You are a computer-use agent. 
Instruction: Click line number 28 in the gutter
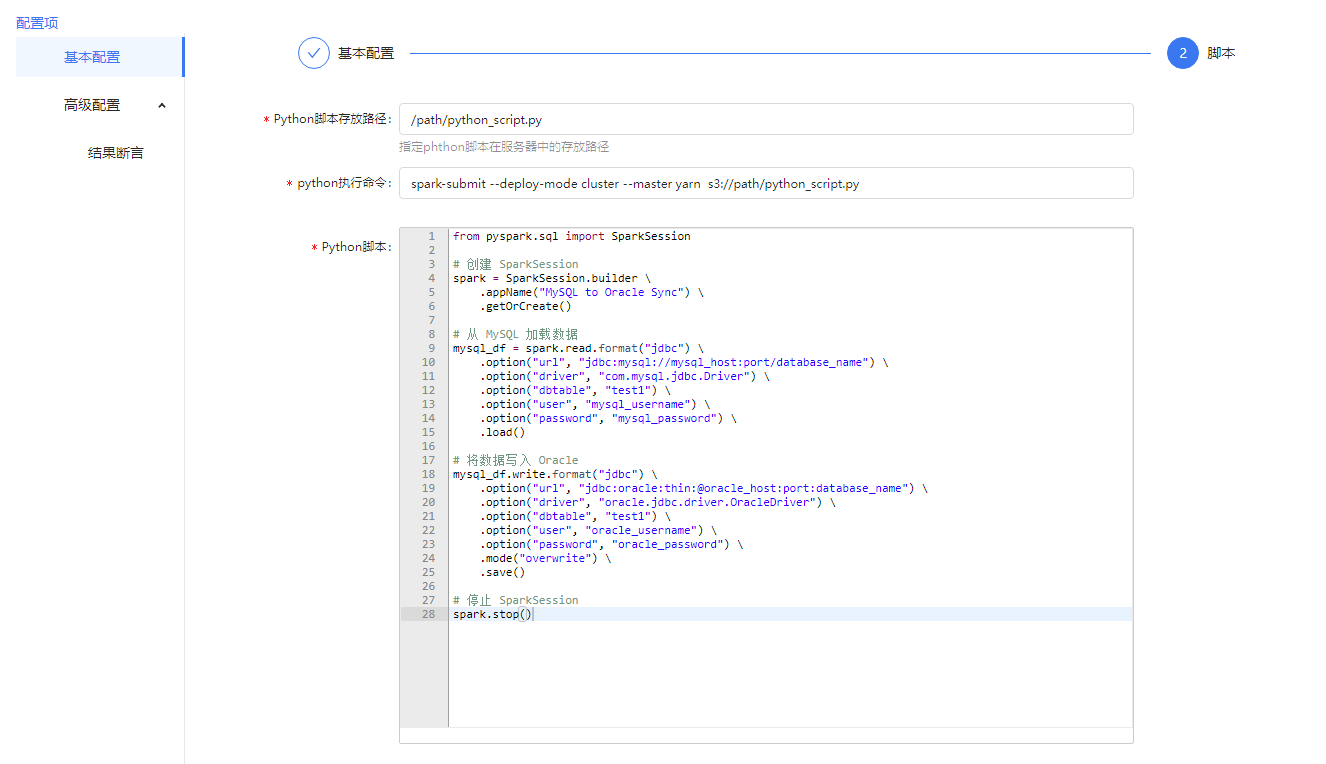point(428,614)
